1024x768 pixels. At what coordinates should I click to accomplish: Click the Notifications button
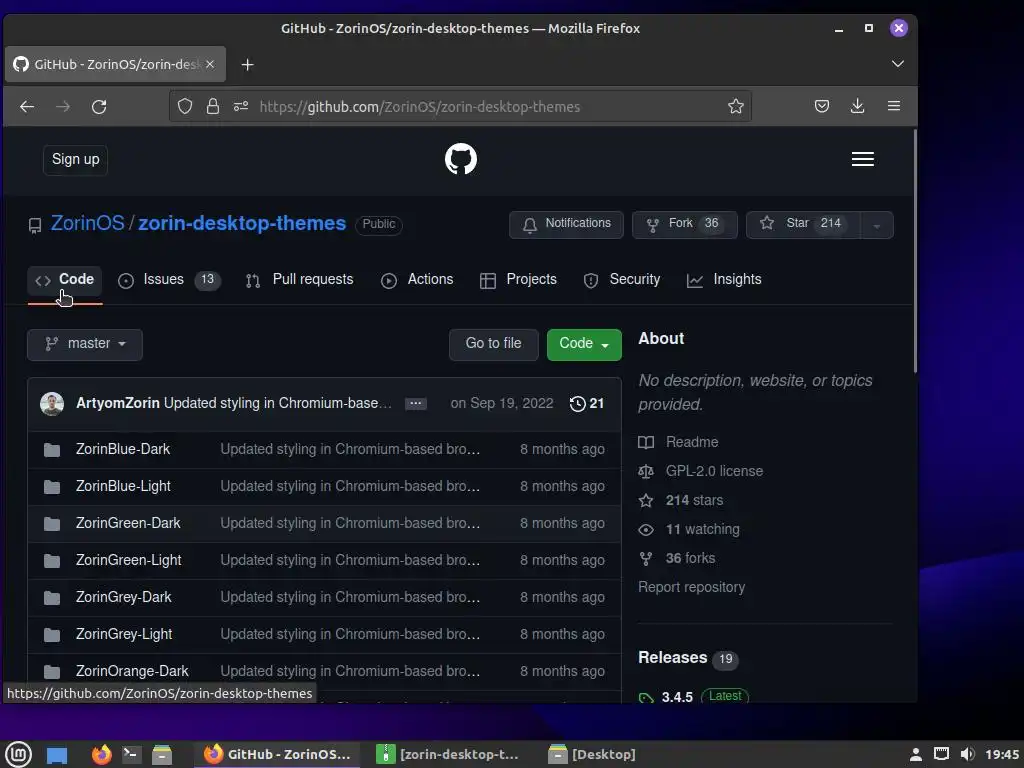[566, 225]
